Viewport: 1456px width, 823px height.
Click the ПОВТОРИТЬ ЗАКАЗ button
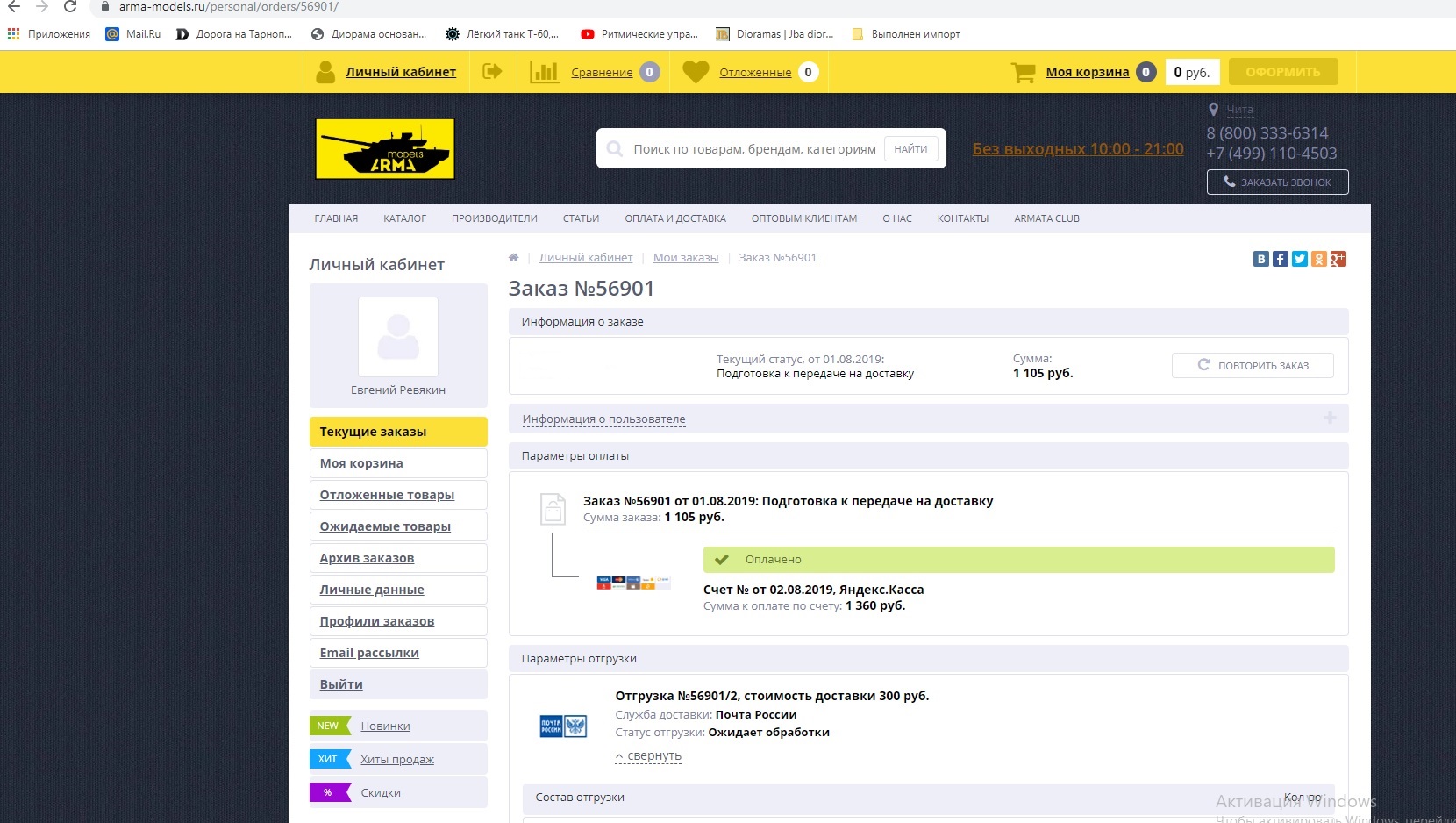point(1253,366)
